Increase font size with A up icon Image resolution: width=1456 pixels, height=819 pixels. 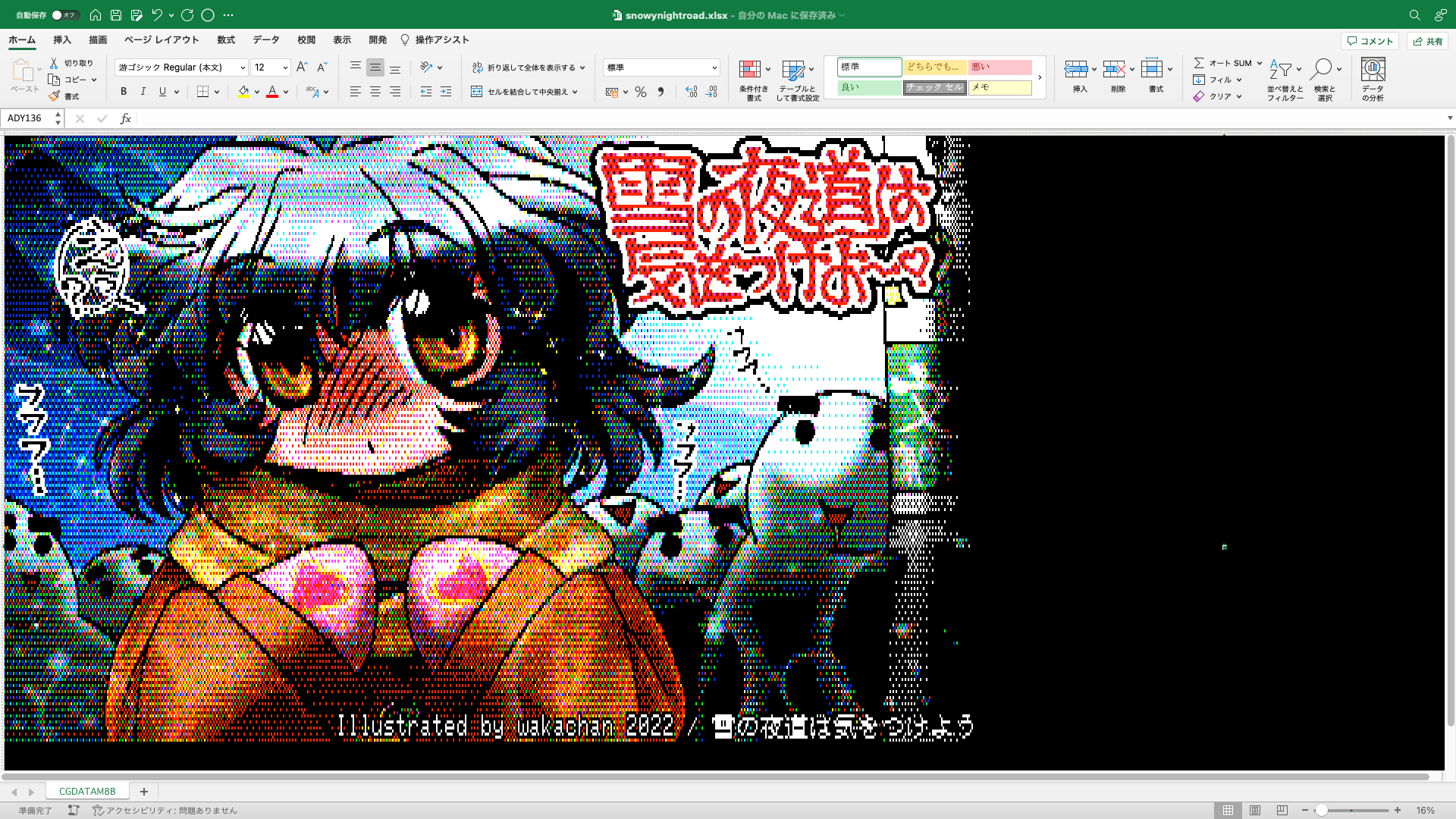point(302,67)
